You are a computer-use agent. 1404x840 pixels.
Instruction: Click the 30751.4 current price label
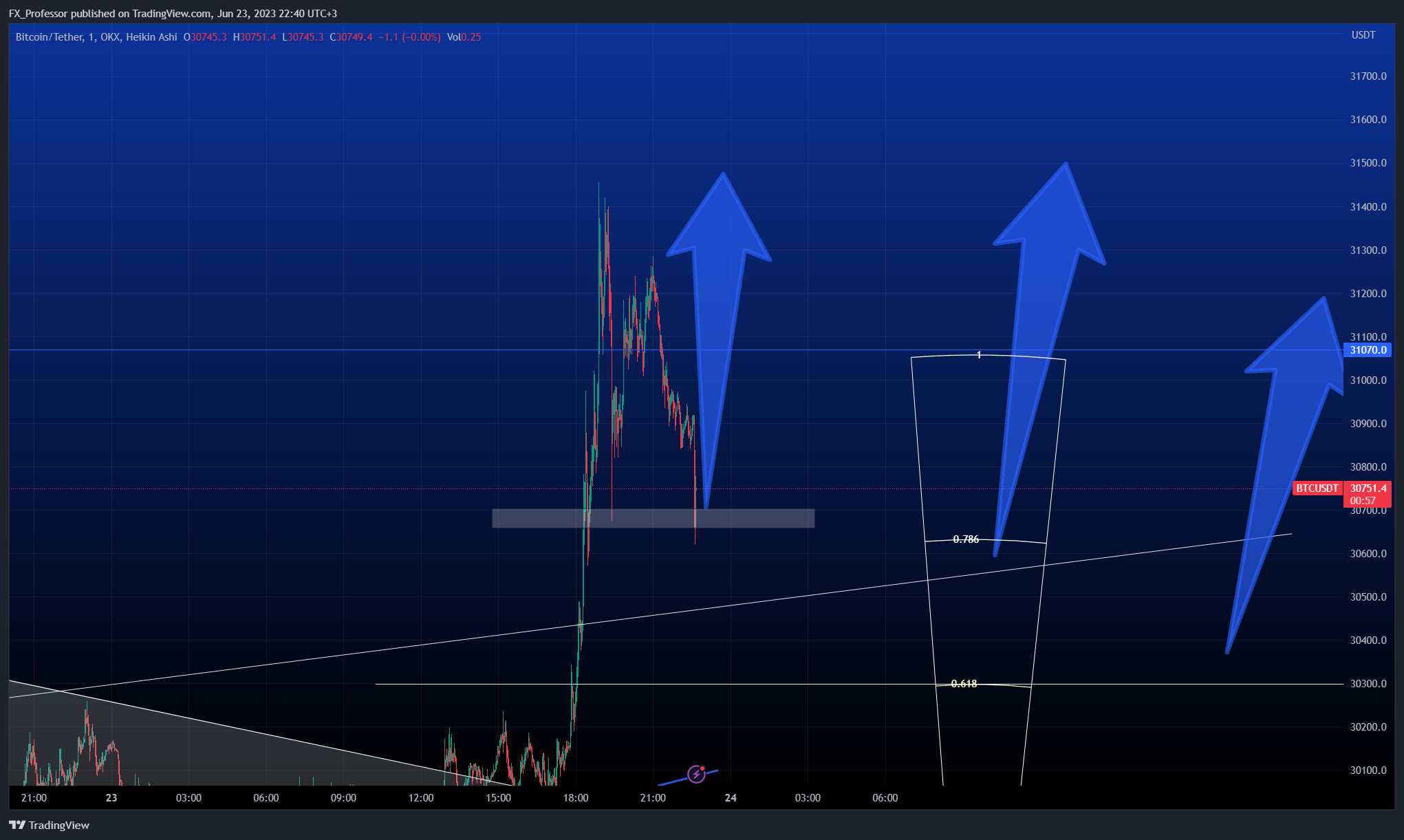pyautogui.click(x=1368, y=488)
